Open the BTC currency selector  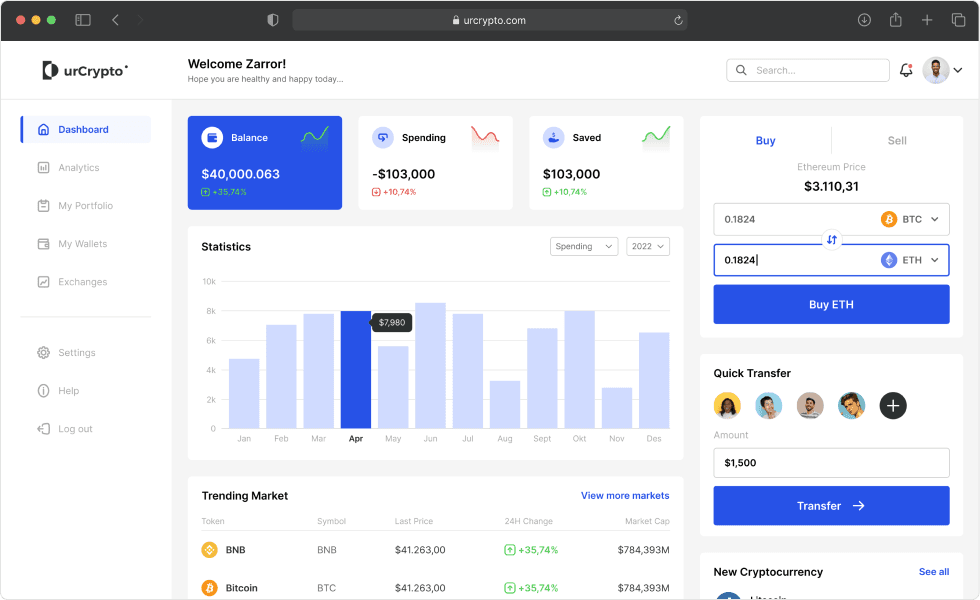pyautogui.click(x=910, y=219)
